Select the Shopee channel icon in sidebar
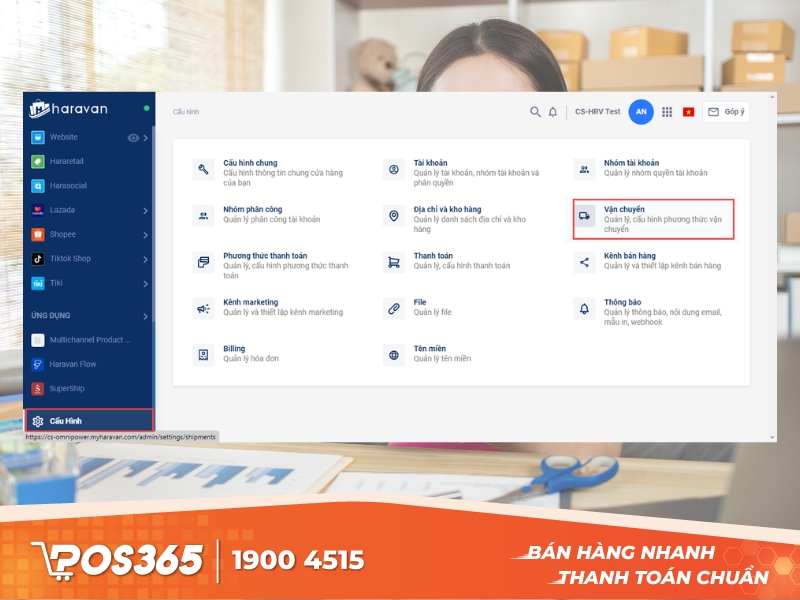The height and width of the screenshot is (600, 800). tap(38, 234)
